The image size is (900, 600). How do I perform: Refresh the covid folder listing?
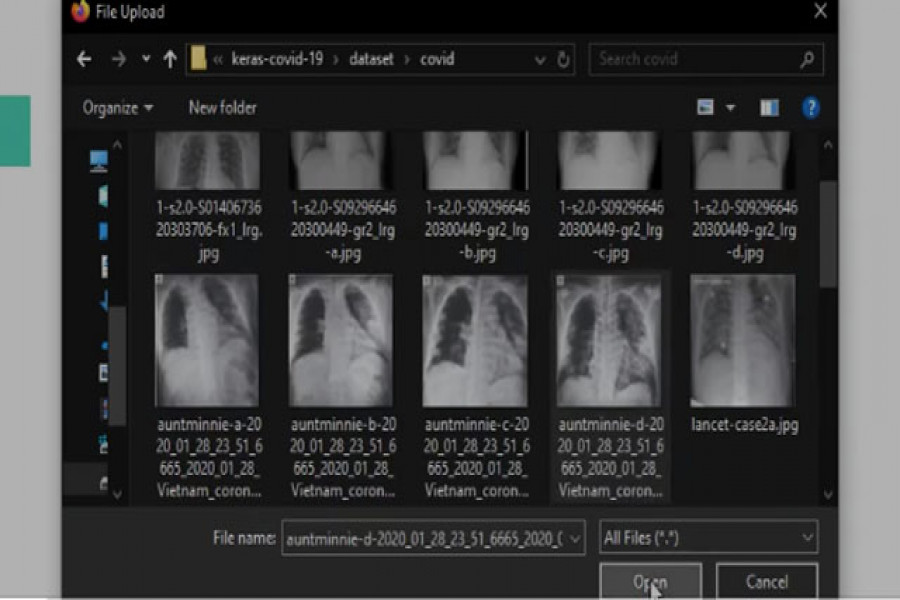[x=564, y=59]
